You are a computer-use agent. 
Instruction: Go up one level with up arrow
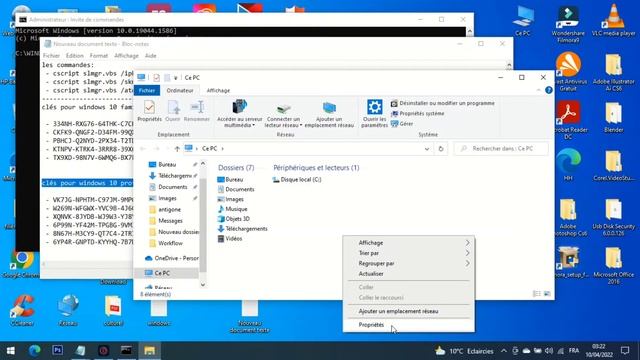coord(177,149)
